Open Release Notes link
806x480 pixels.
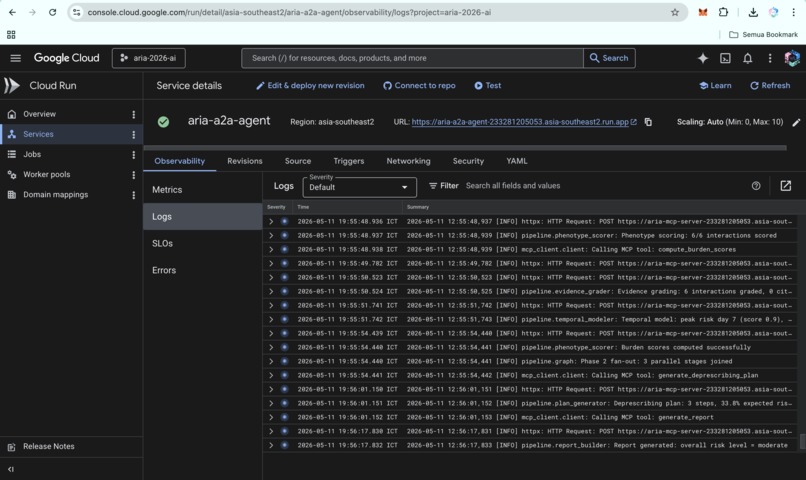(48, 447)
